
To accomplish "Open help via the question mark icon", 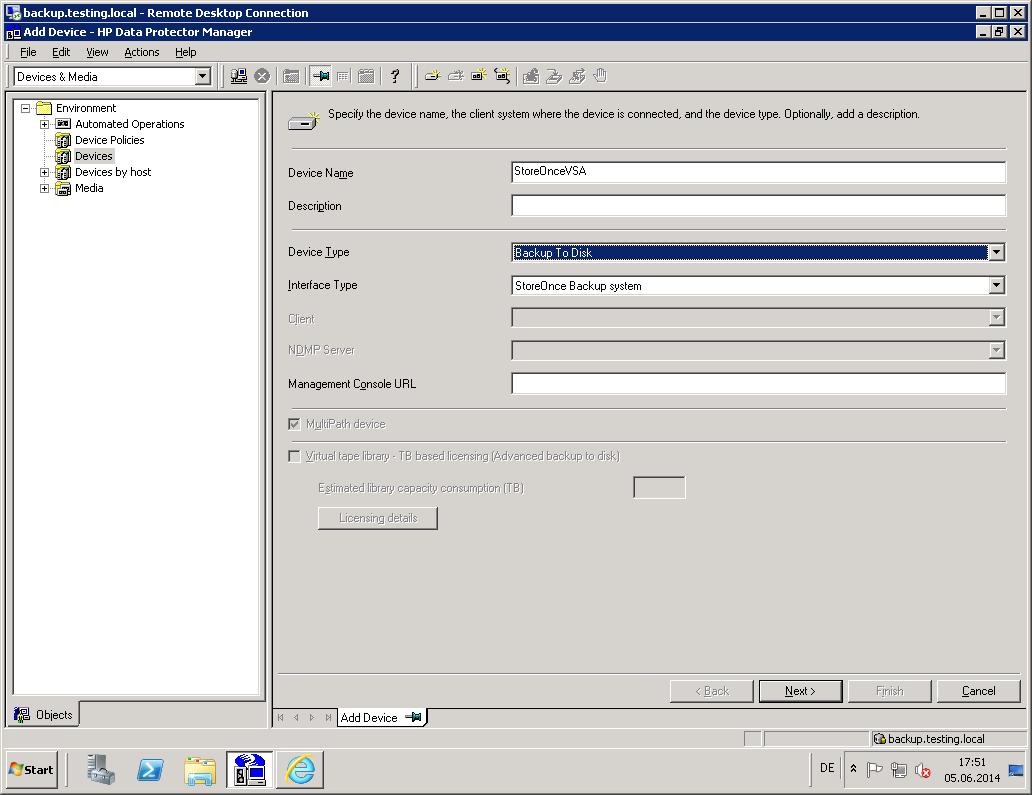I will (395, 76).
